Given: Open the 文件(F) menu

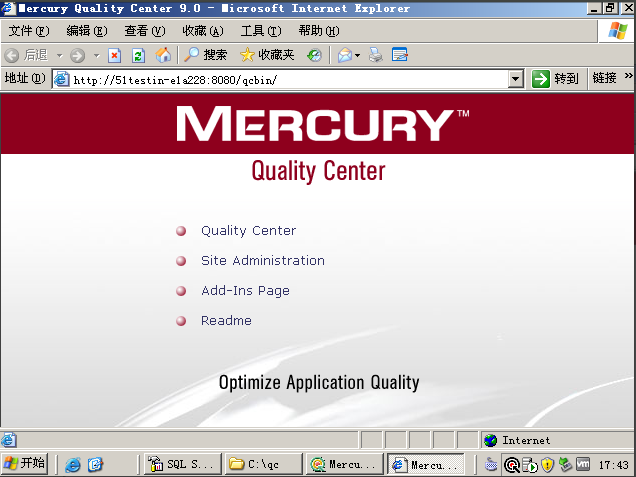Looking at the screenshot, I should coord(29,31).
